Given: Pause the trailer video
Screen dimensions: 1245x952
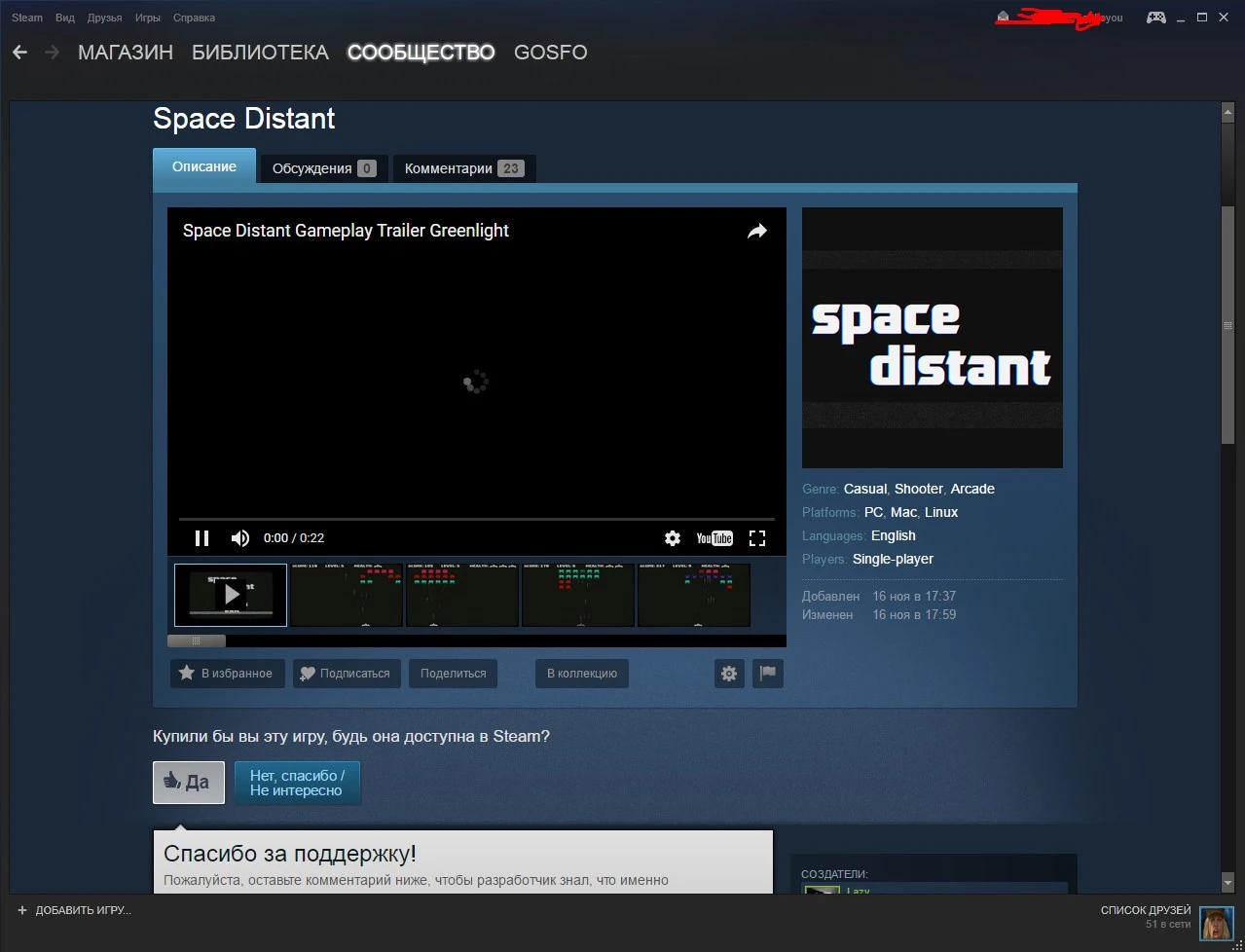Looking at the screenshot, I should coord(201,538).
